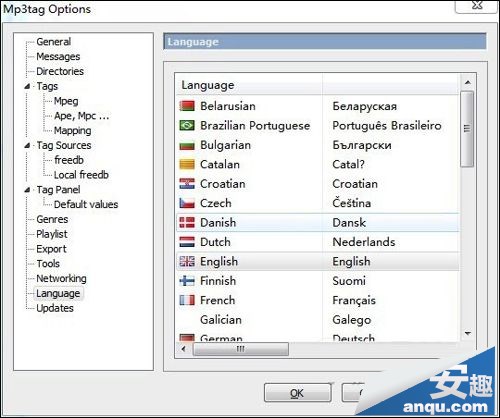Click vertical scrollbar down arrow
500x418 pixels.
click(x=468, y=333)
